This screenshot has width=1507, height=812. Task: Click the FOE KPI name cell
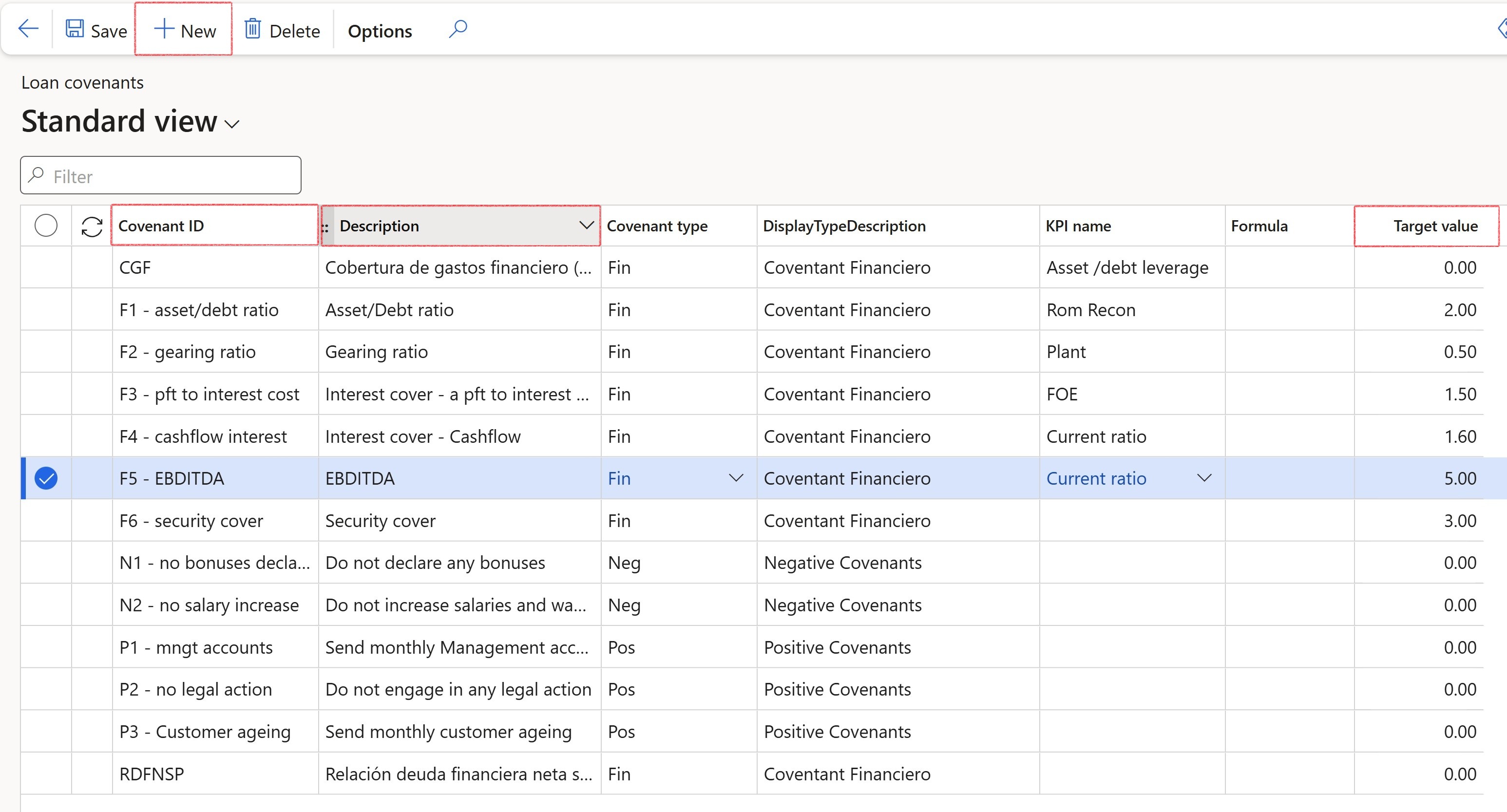[1132, 394]
